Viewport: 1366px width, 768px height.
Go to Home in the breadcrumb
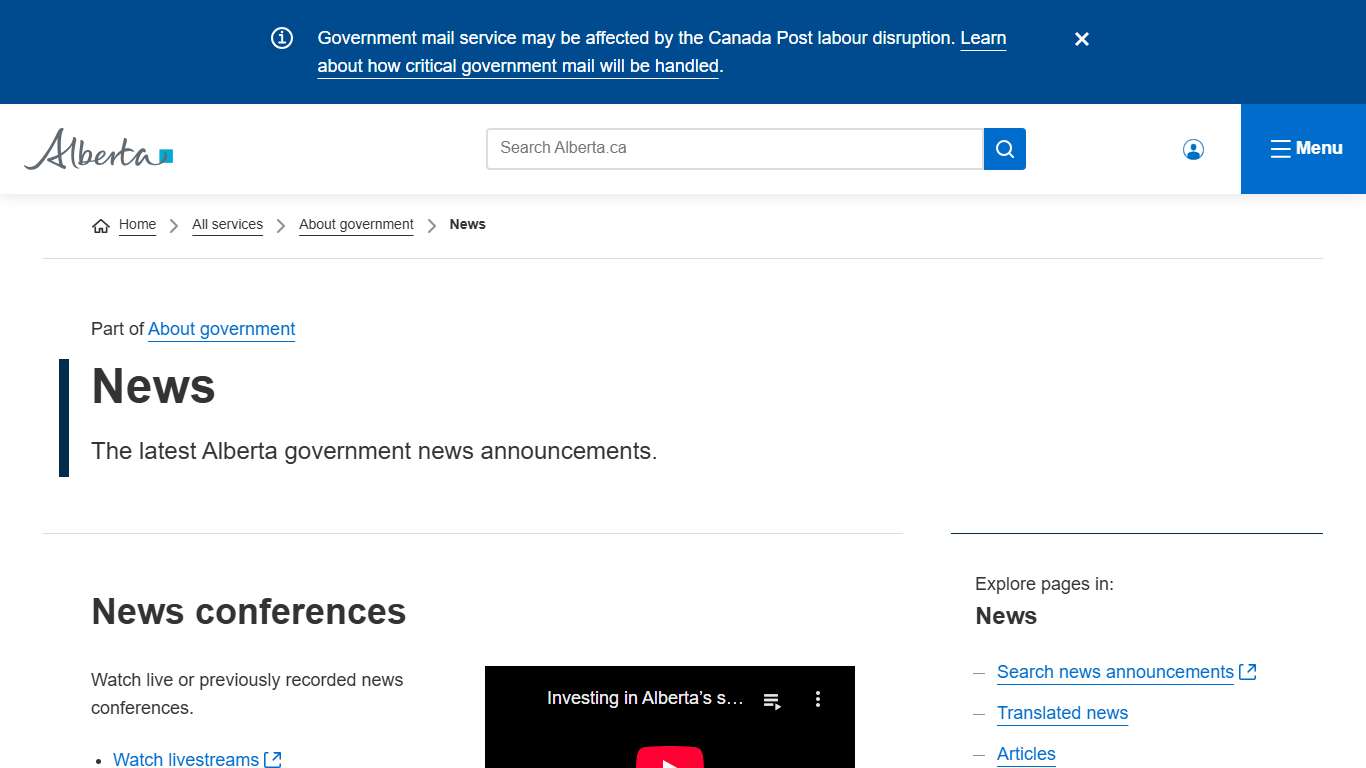(137, 225)
